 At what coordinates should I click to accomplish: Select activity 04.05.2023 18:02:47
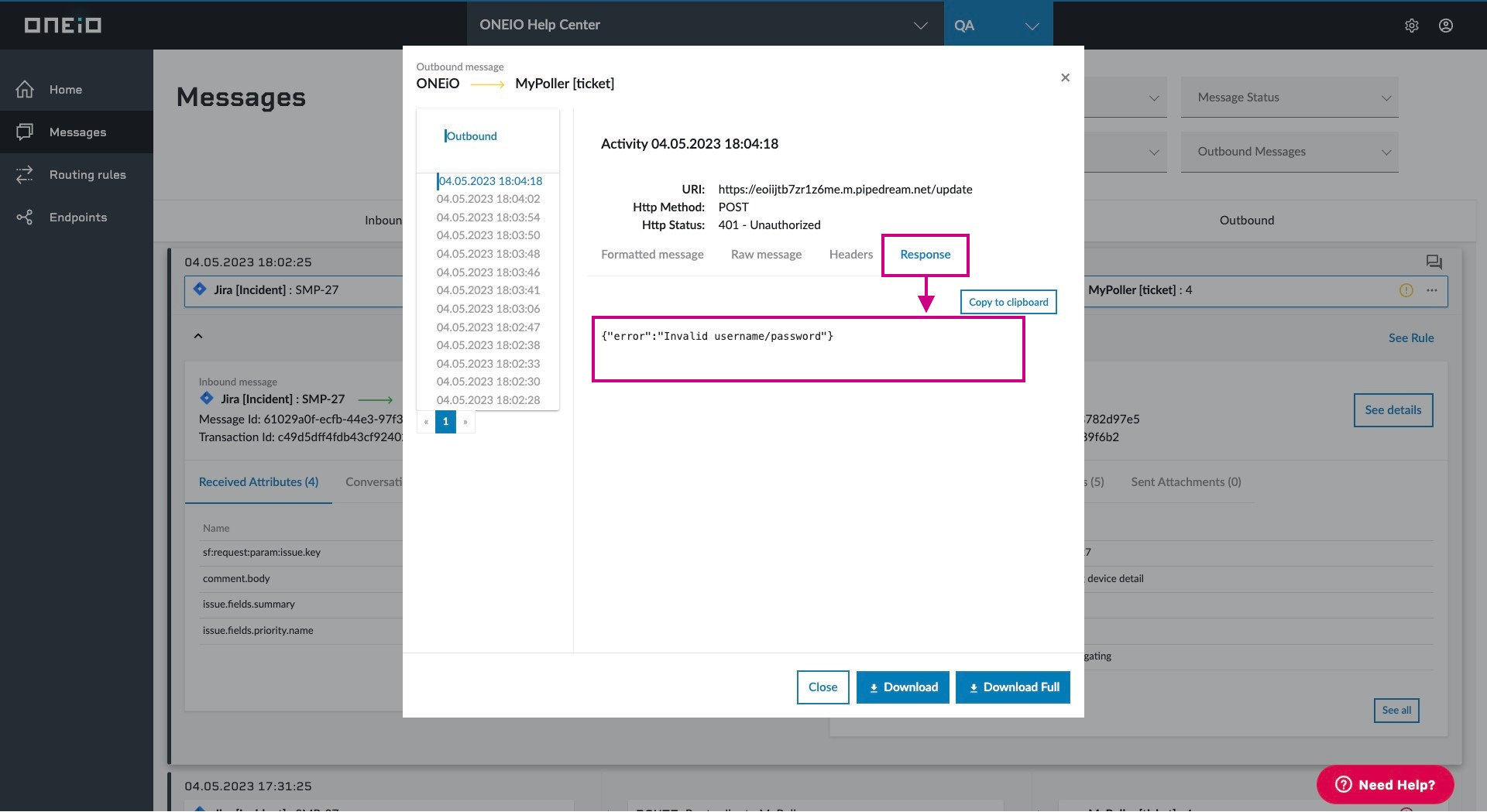(x=488, y=327)
